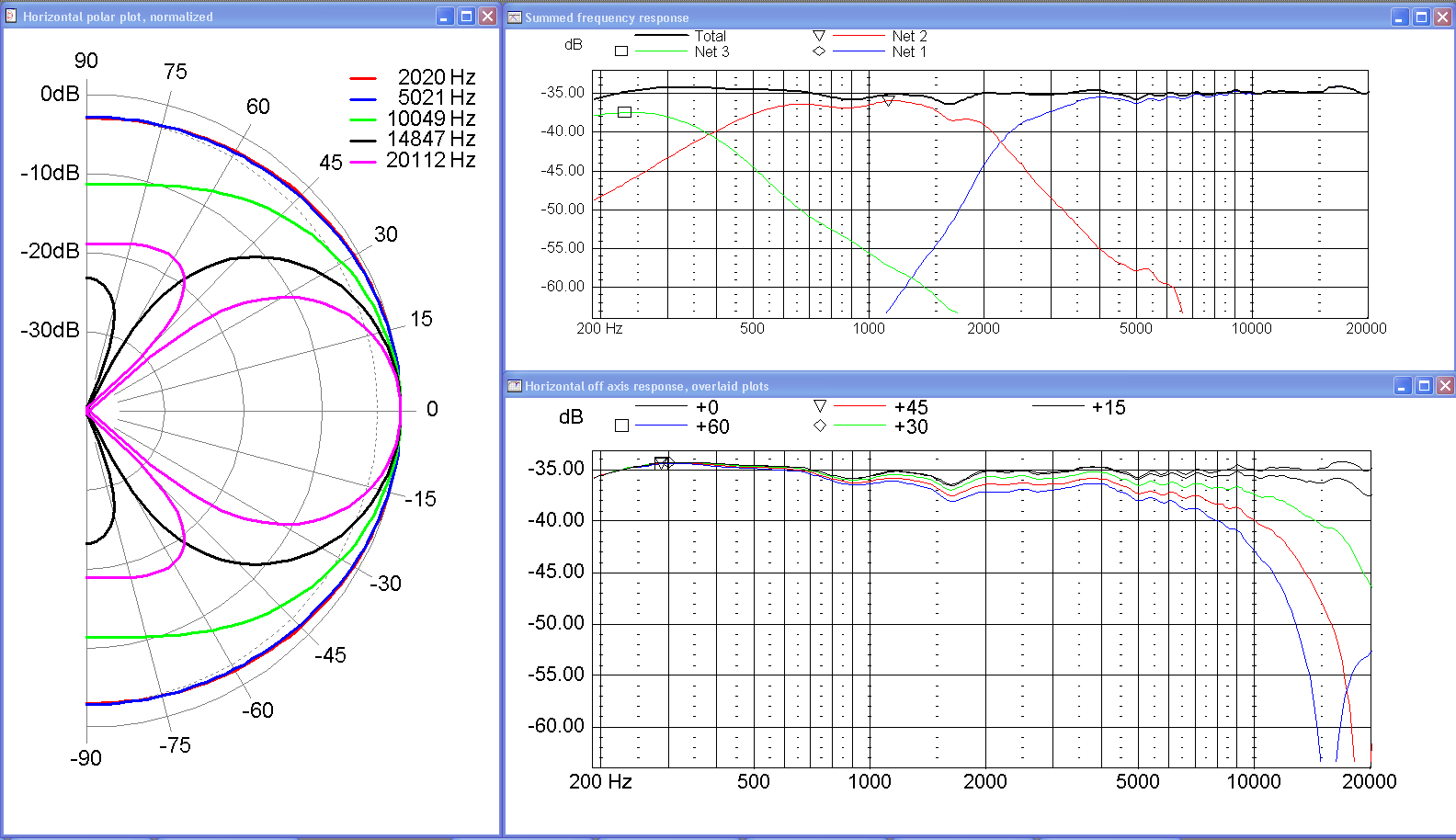Click the Summed frequency response window icon
The image size is (1456, 840).
click(515, 17)
